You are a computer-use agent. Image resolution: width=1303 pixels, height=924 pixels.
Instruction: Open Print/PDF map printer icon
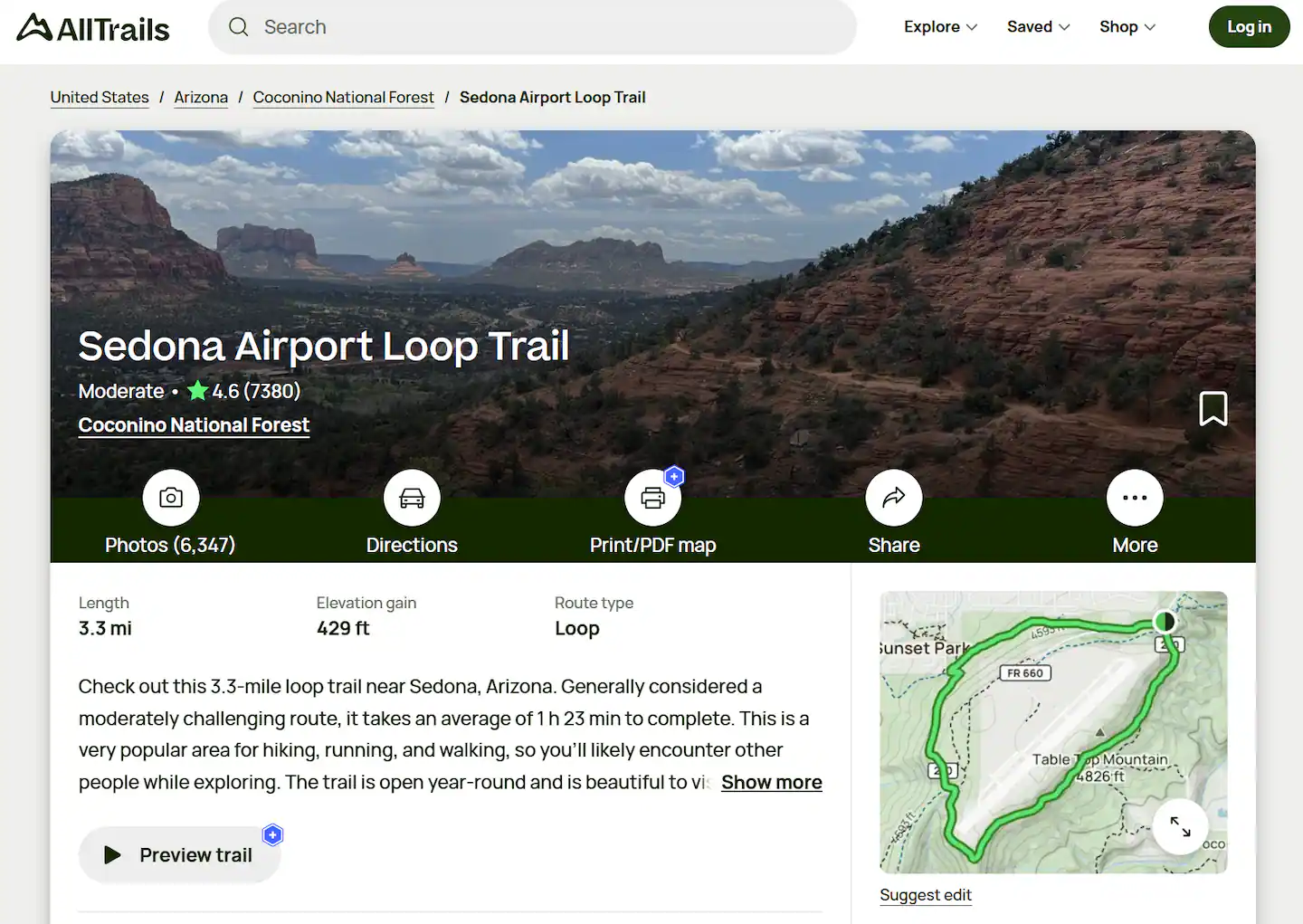tap(652, 498)
